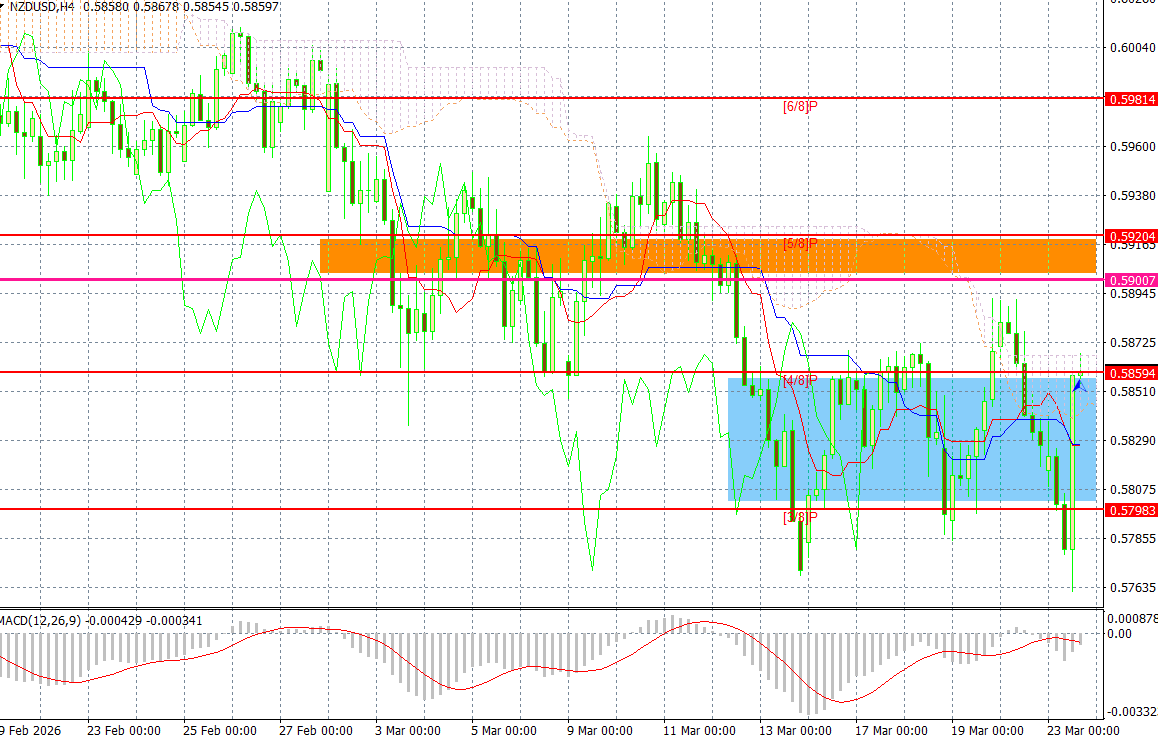
Task: Click the 0.58725 value on price axis
Action: click(1133, 343)
